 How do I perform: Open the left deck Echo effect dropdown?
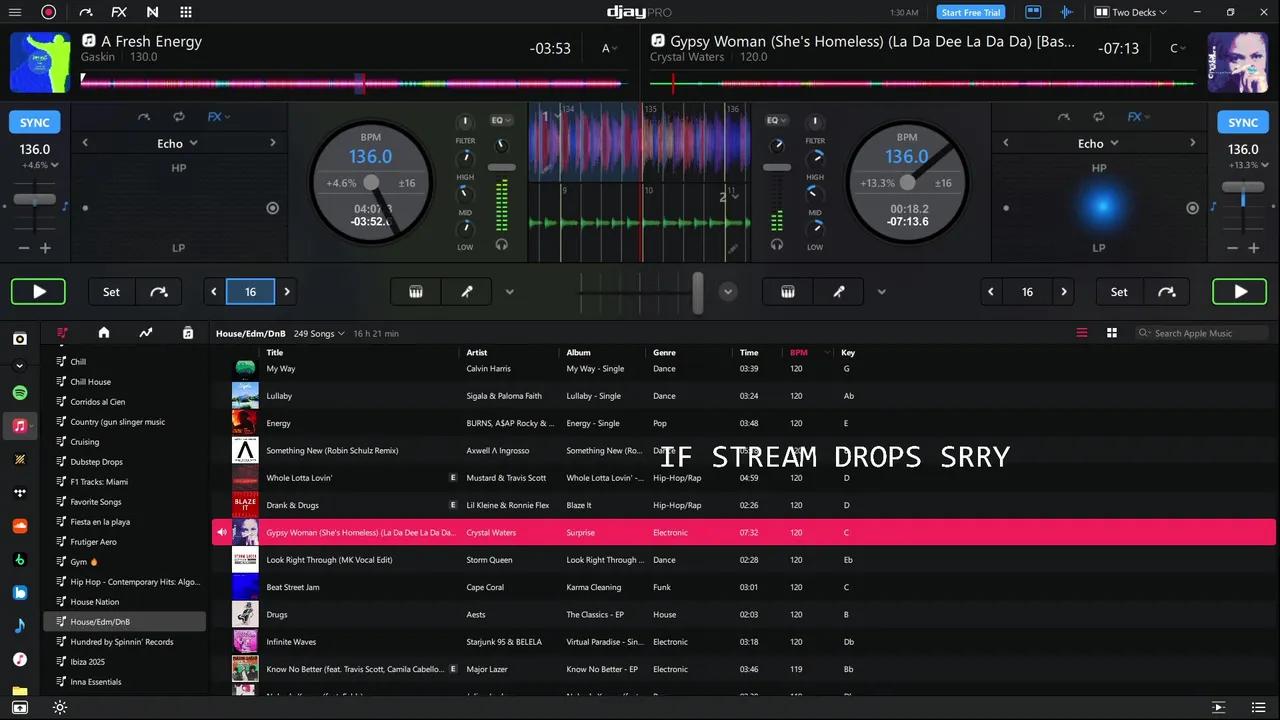click(x=177, y=143)
